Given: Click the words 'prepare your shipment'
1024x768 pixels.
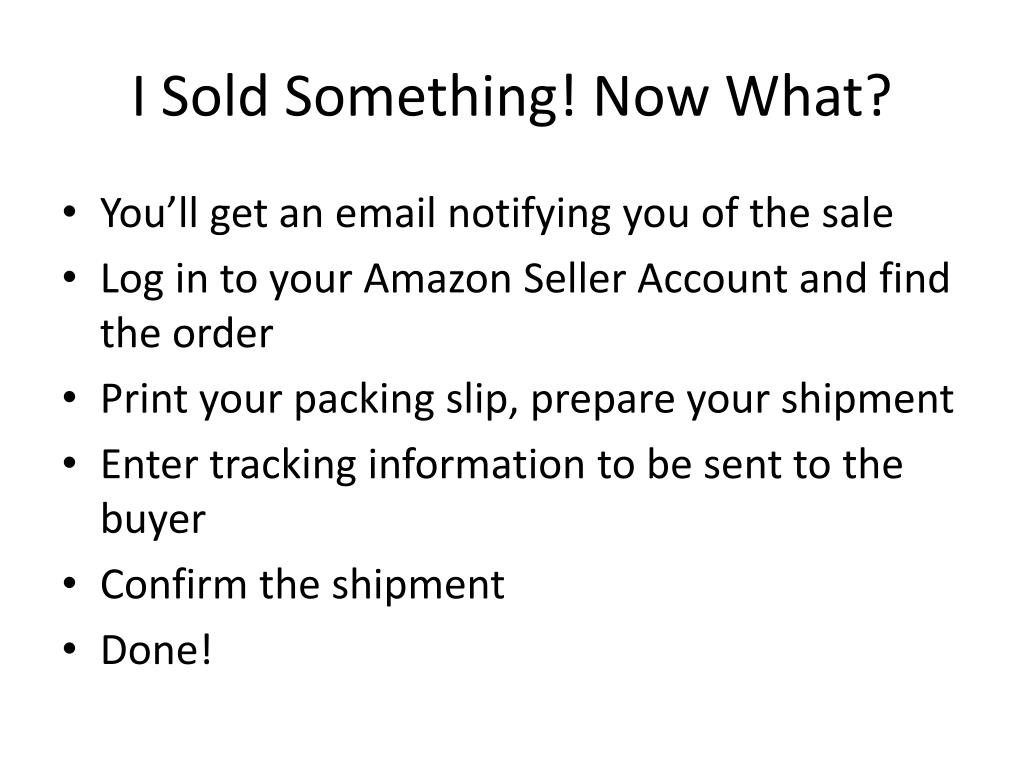Looking at the screenshot, I should (x=742, y=400).
